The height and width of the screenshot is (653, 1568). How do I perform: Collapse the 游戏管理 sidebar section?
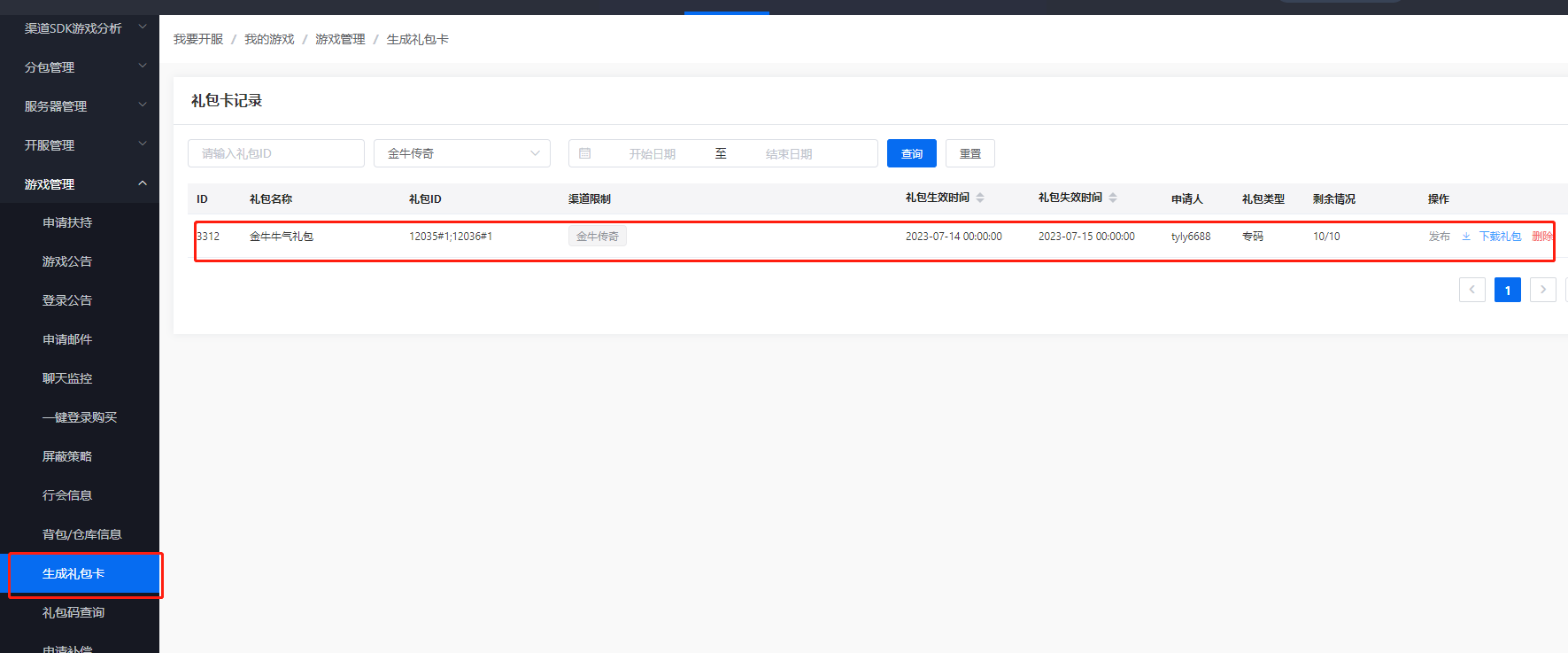[80, 184]
